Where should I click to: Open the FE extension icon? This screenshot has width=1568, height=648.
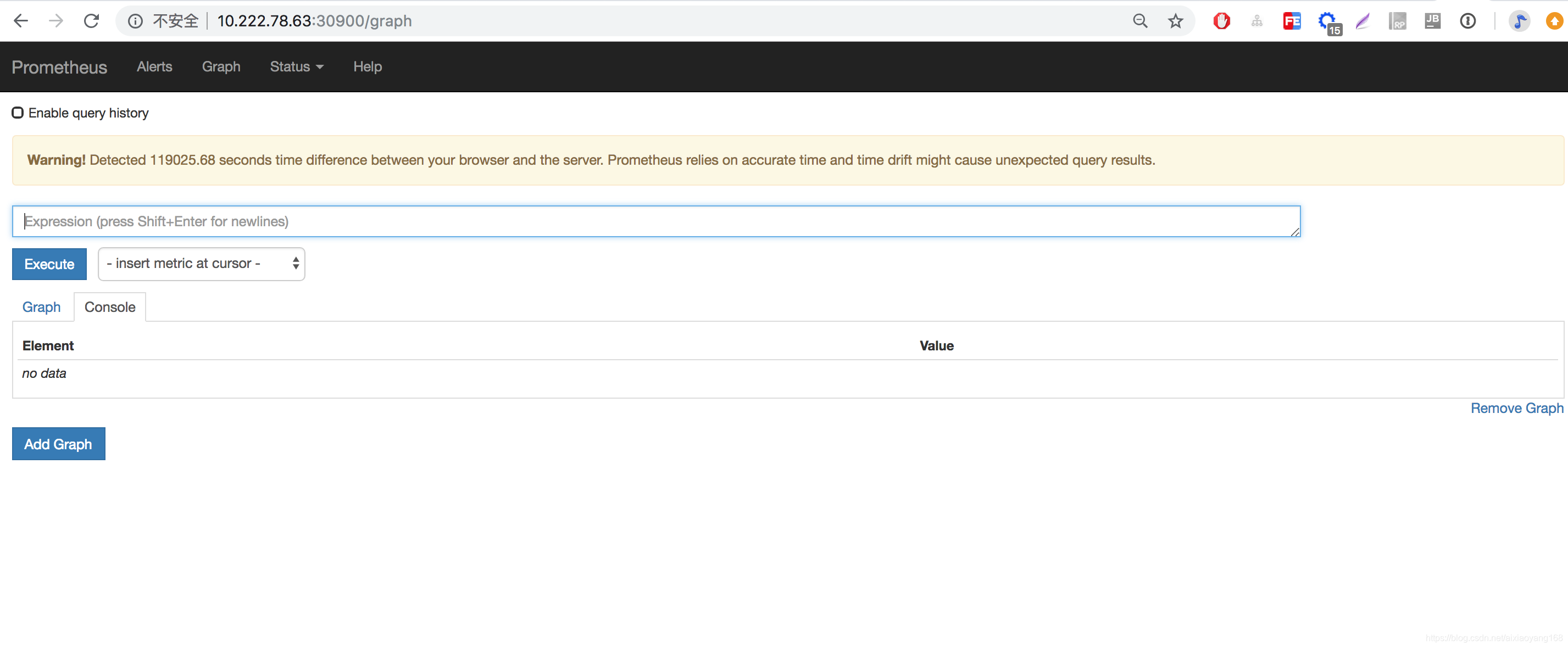1291,21
